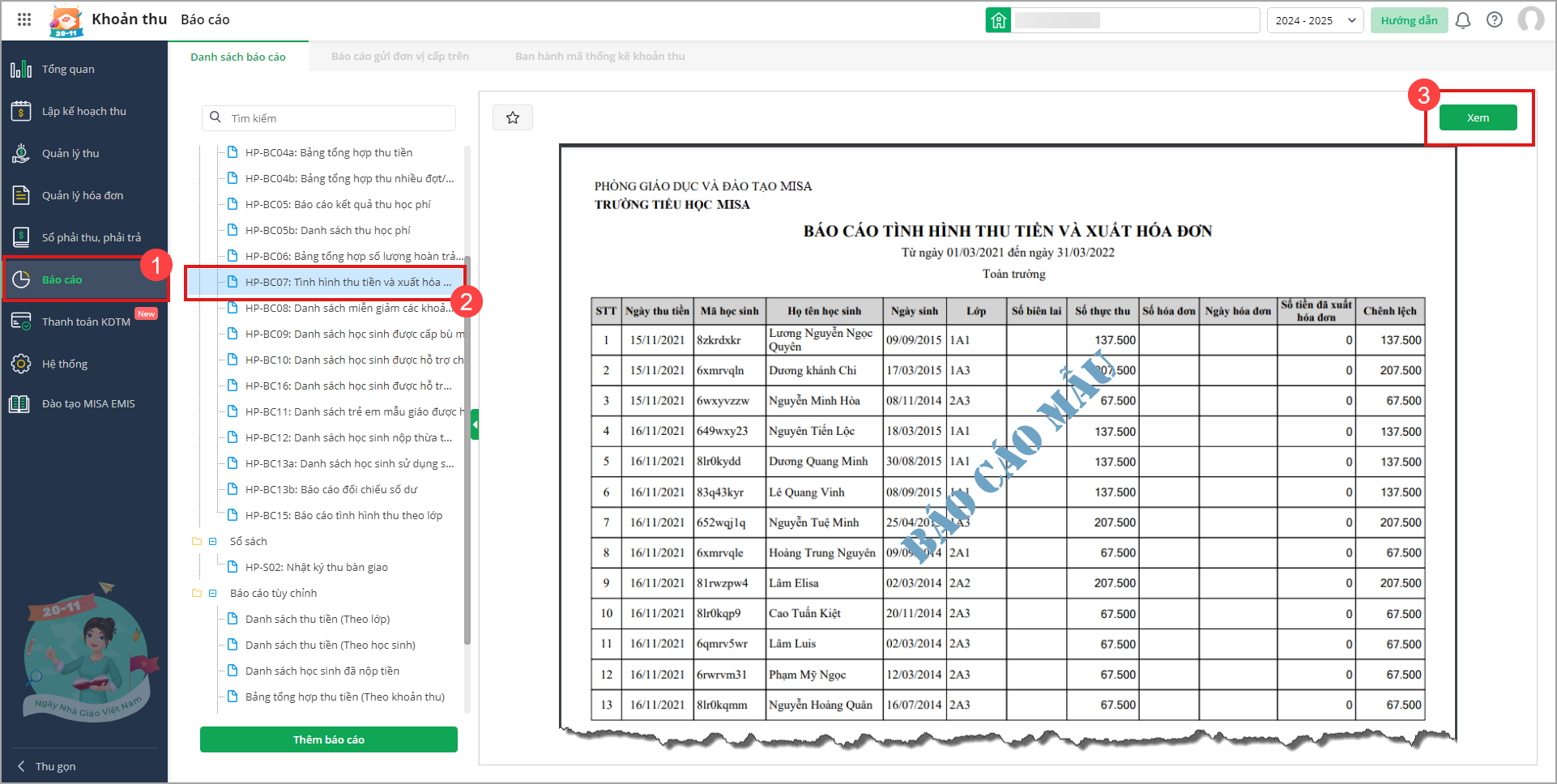Click the green home school icon
The width and height of the screenshot is (1557, 784).
tap(998, 20)
